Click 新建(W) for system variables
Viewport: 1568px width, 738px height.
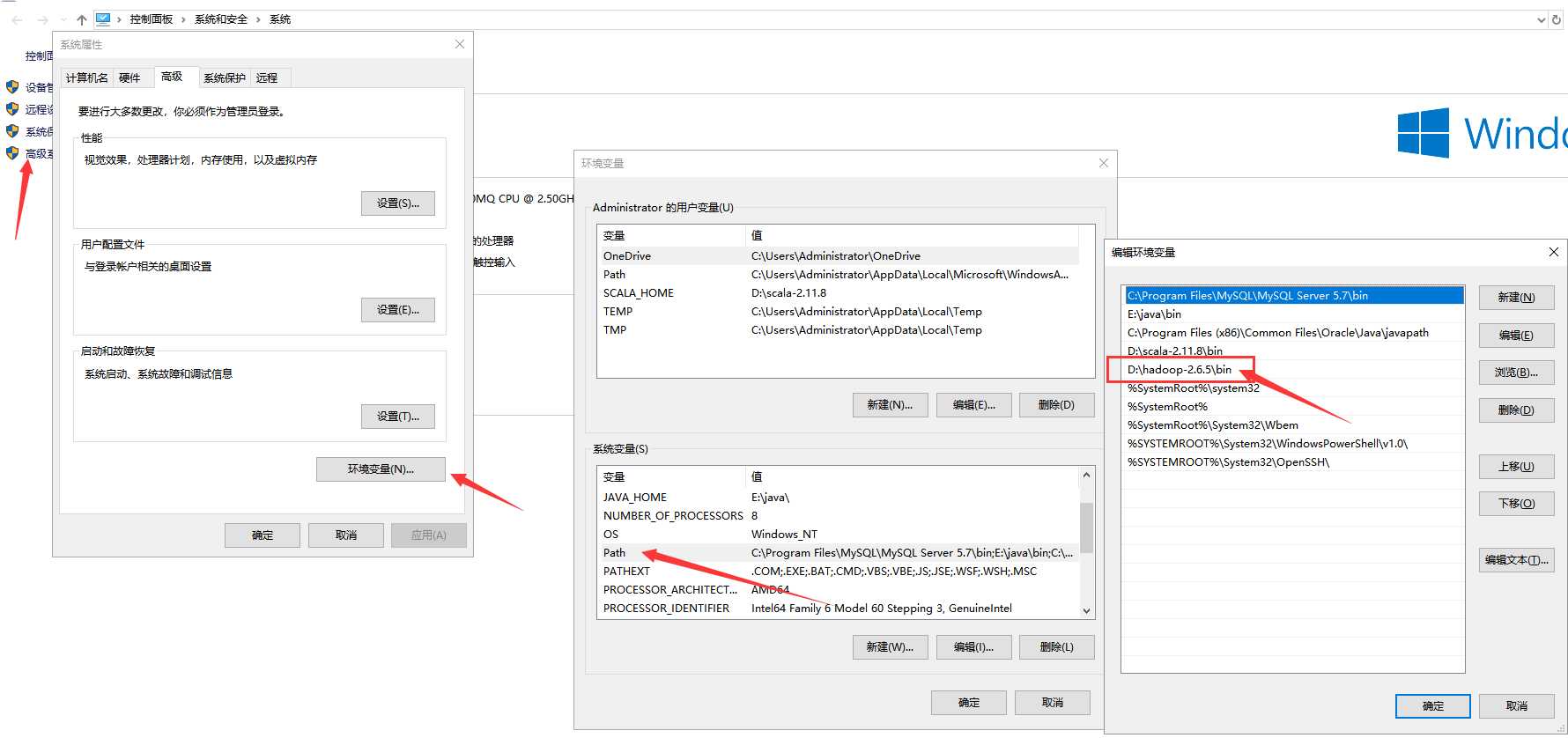click(x=890, y=647)
